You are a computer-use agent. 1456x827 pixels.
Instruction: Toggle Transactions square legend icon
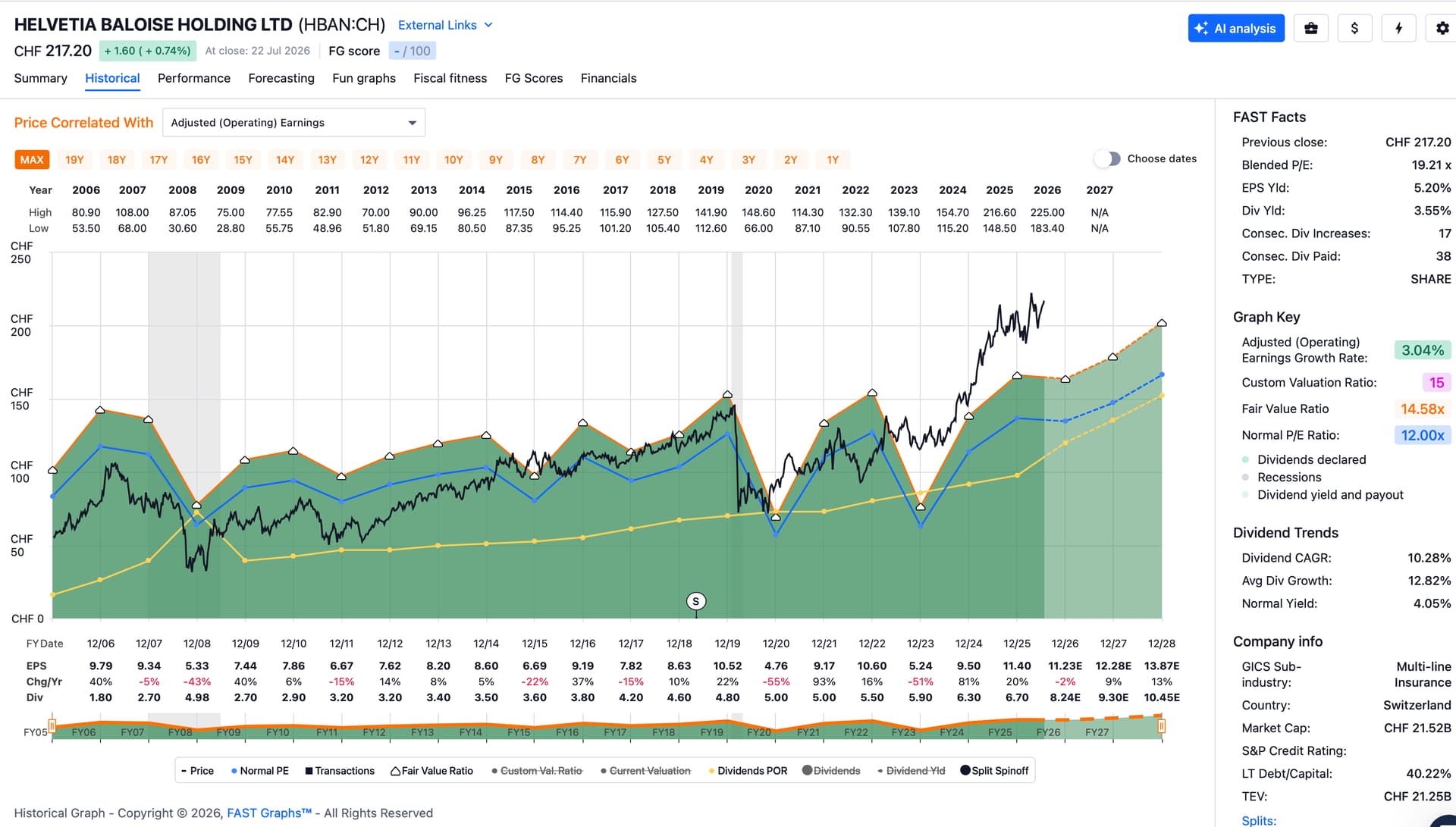click(x=309, y=771)
